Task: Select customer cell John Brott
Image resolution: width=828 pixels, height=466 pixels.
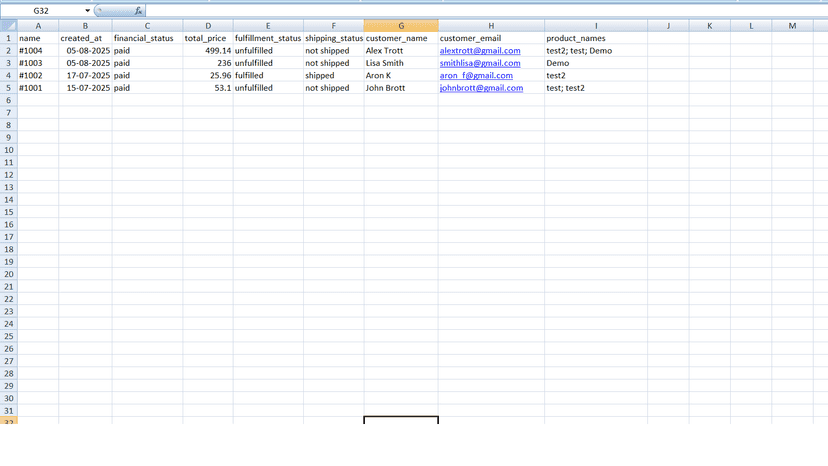Action: point(401,88)
